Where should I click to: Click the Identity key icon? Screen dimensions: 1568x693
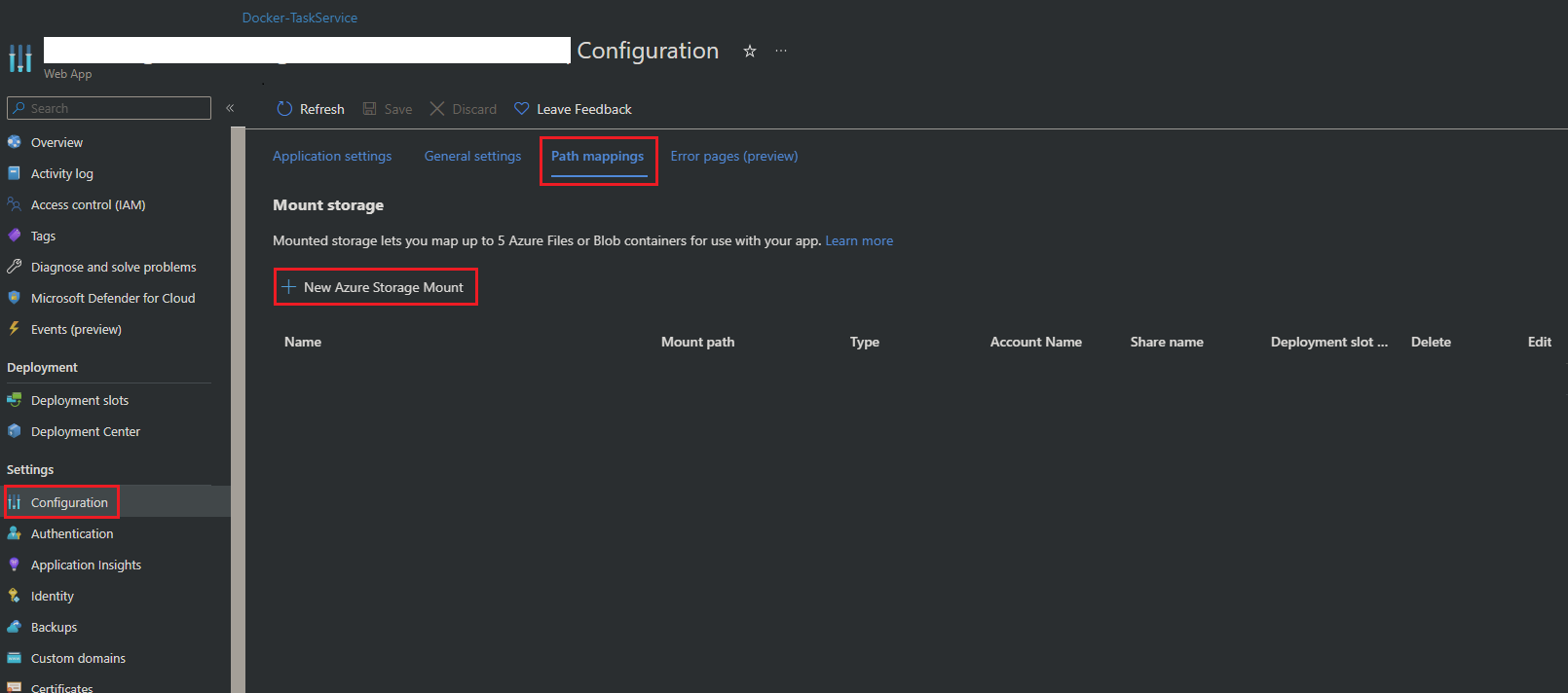[14, 596]
